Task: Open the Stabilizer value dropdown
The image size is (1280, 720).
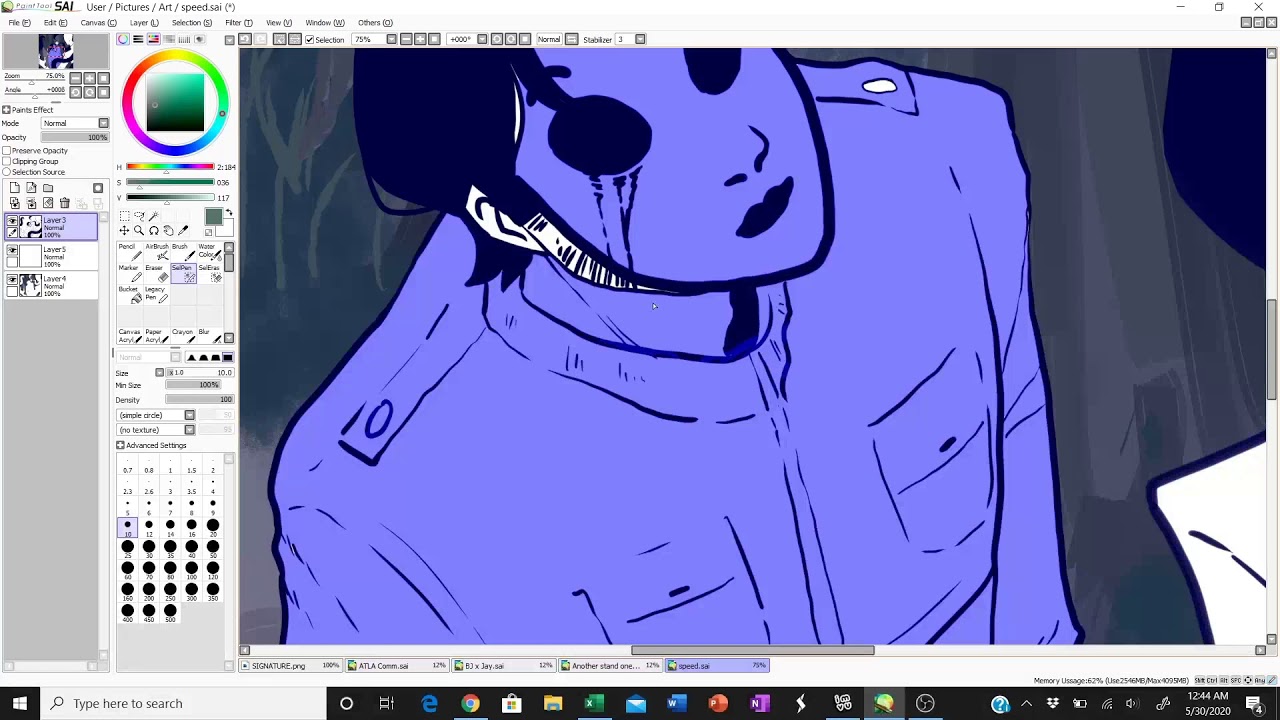Action: coord(640,39)
